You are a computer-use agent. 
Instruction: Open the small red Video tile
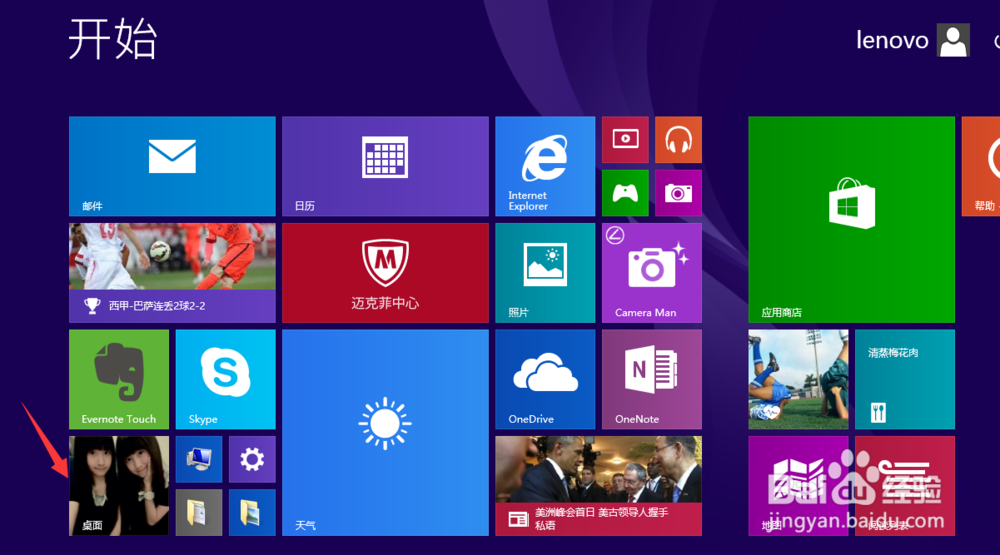point(625,139)
